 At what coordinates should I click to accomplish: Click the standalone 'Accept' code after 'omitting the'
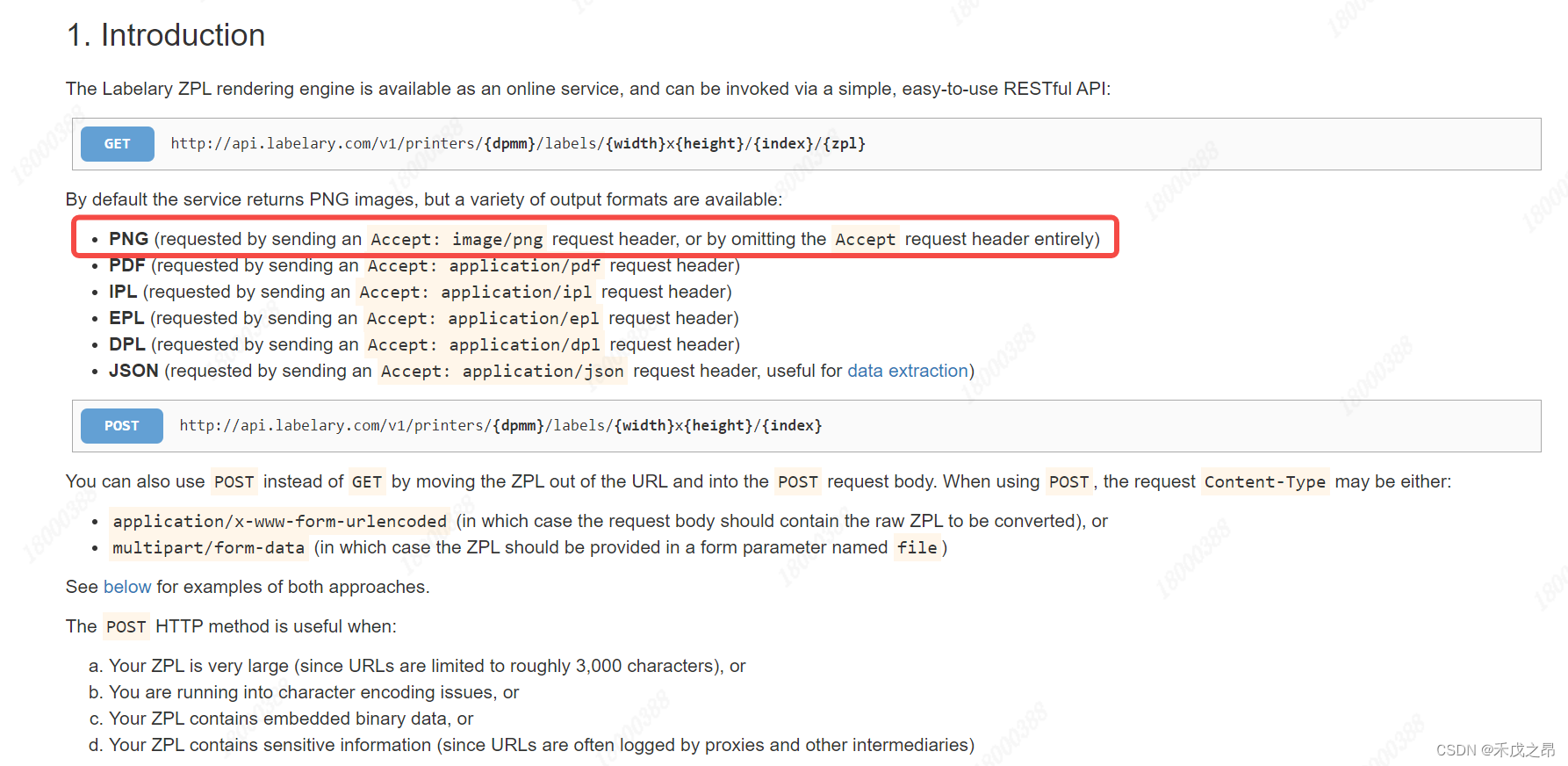(866, 239)
